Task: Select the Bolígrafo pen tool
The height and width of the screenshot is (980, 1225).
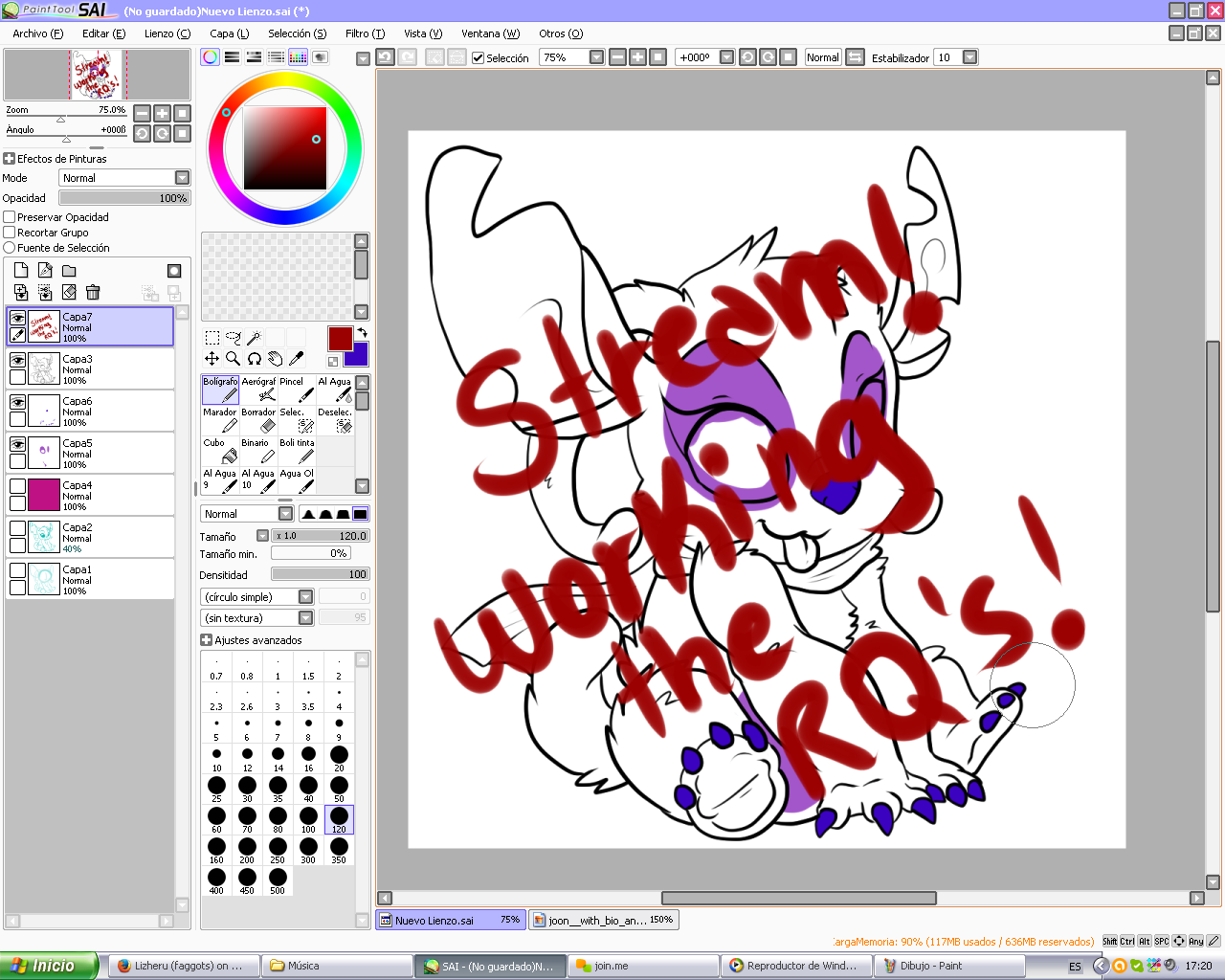Action: pos(220,390)
